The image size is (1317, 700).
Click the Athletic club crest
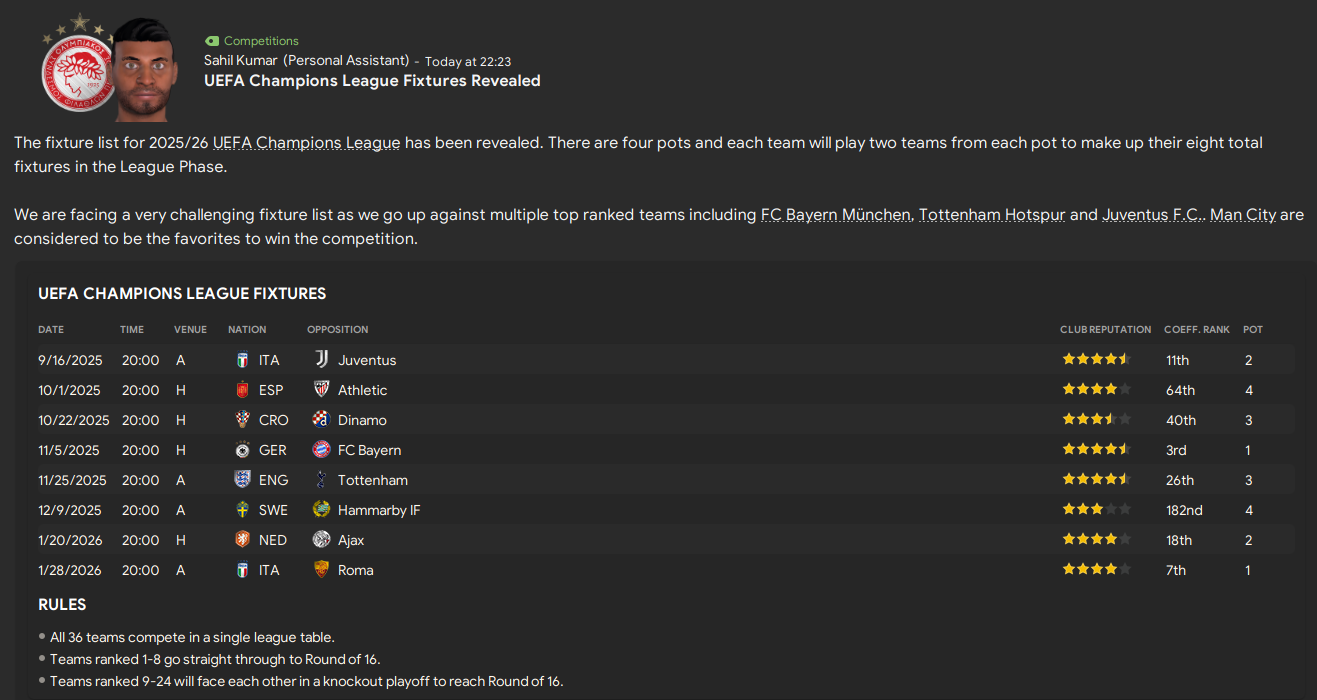(321, 390)
